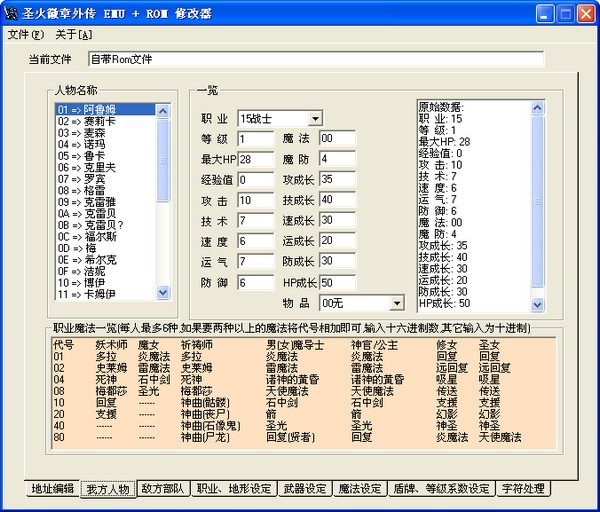Select character 02 => 赛莉卡
The height and width of the screenshot is (512, 600).
[x=106, y=121]
